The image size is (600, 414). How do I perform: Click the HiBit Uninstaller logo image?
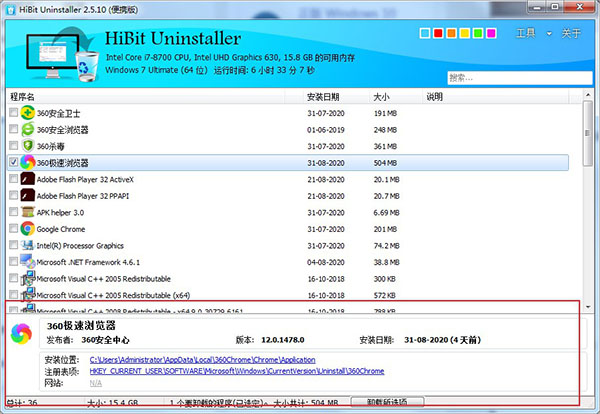pyautogui.click(x=62, y=53)
